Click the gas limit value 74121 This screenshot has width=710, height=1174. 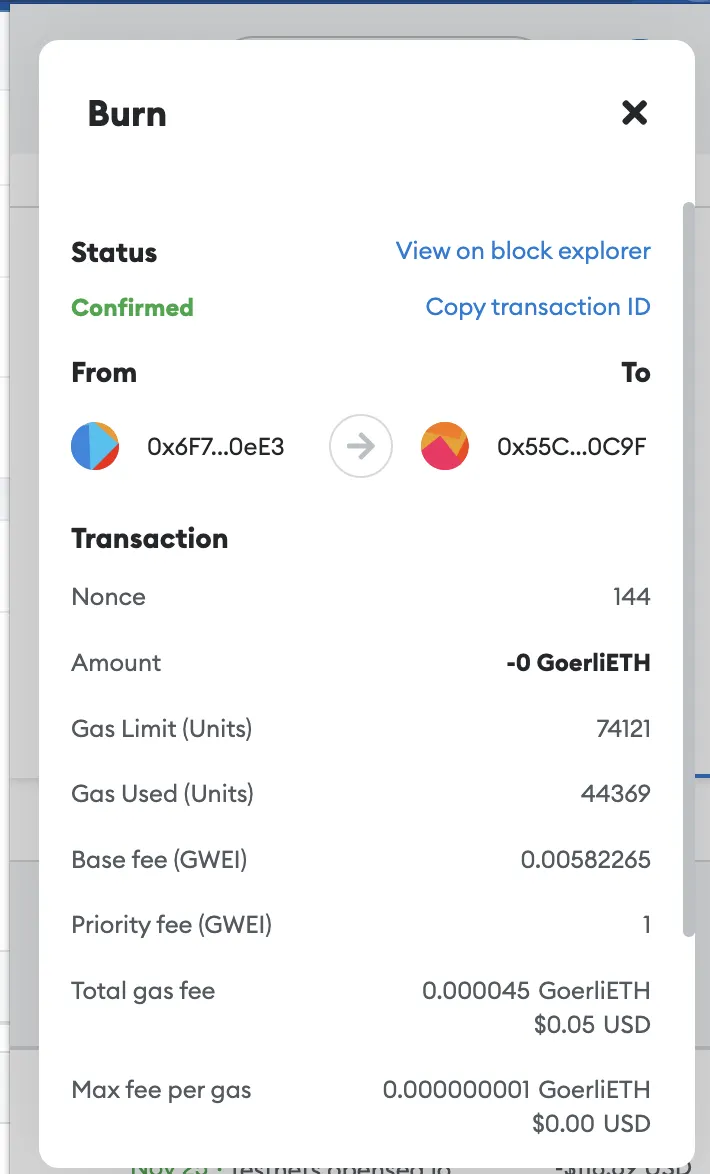(x=623, y=729)
